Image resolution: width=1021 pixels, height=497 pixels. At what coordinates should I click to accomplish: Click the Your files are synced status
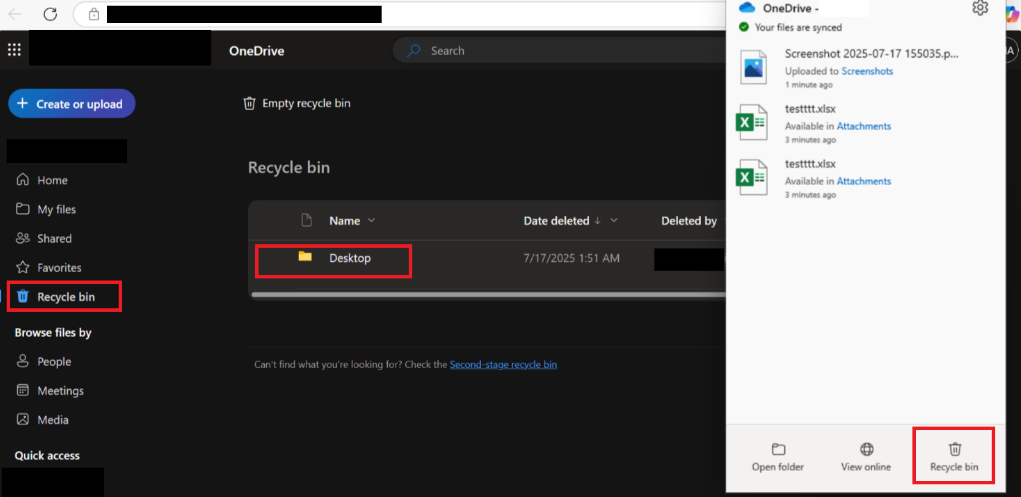[798, 27]
